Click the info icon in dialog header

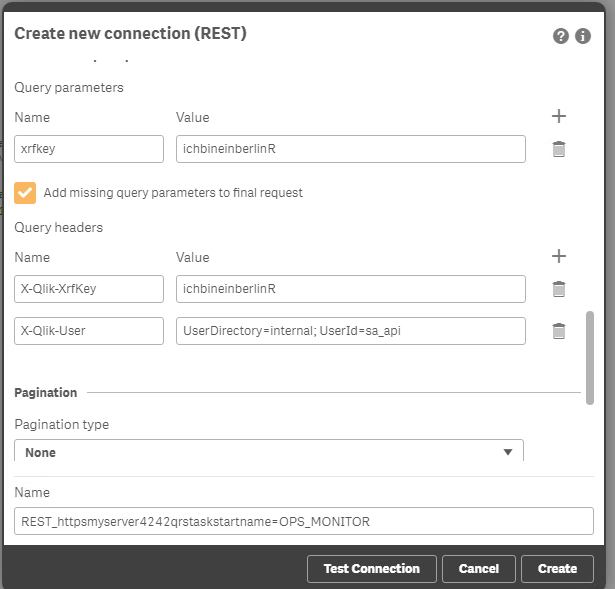click(x=583, y=36)
